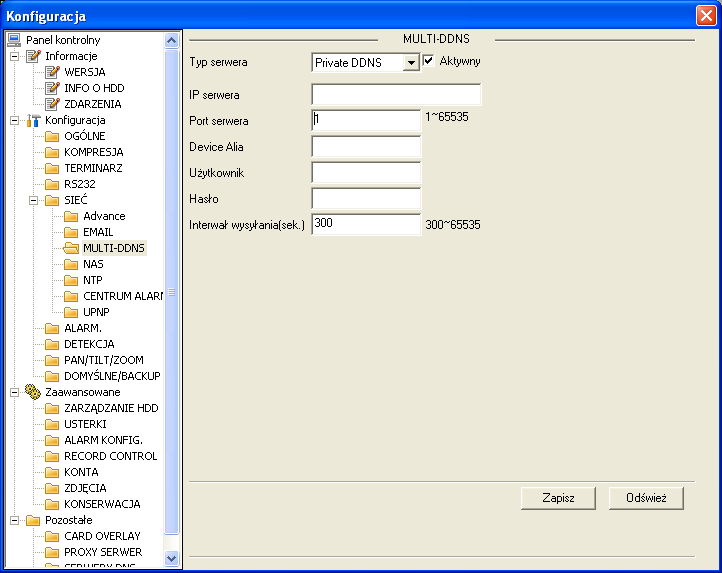The height and width of the screenshot is (573, 722).
Task: Click the Informacje notepad icon
Action: pyautogui.click(x=33, y=56)
